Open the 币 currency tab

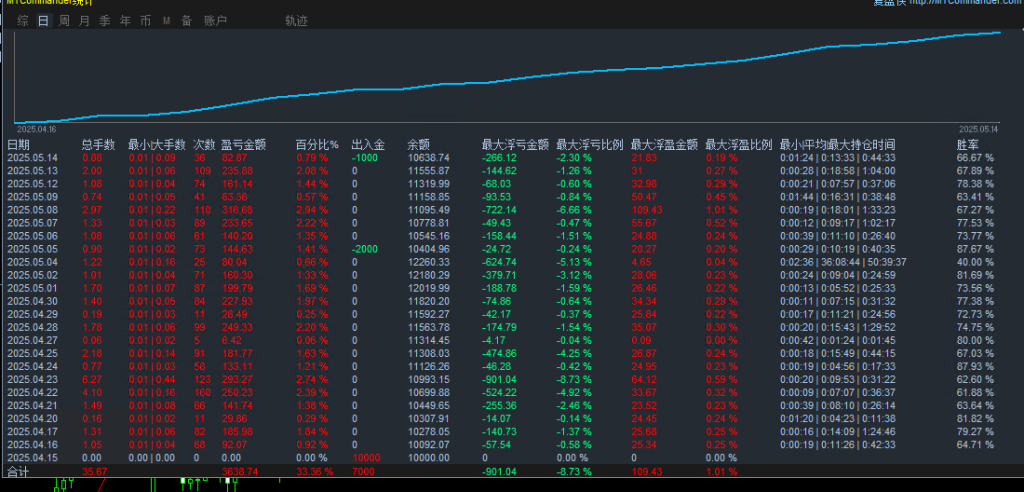[146, 20]
